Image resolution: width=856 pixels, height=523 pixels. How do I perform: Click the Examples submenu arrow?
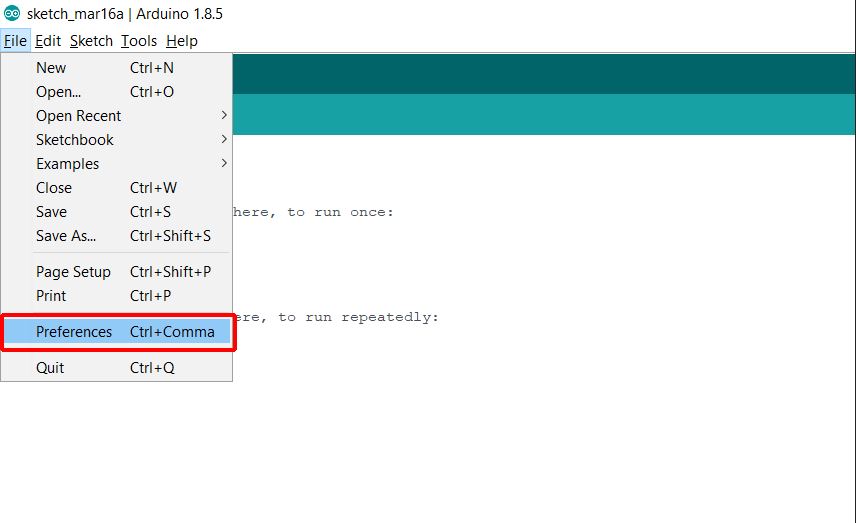[x=224, y=163]
